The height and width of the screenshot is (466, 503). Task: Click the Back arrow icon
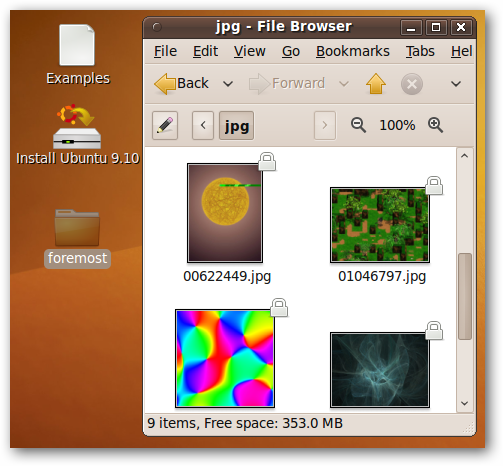point(165,84)
